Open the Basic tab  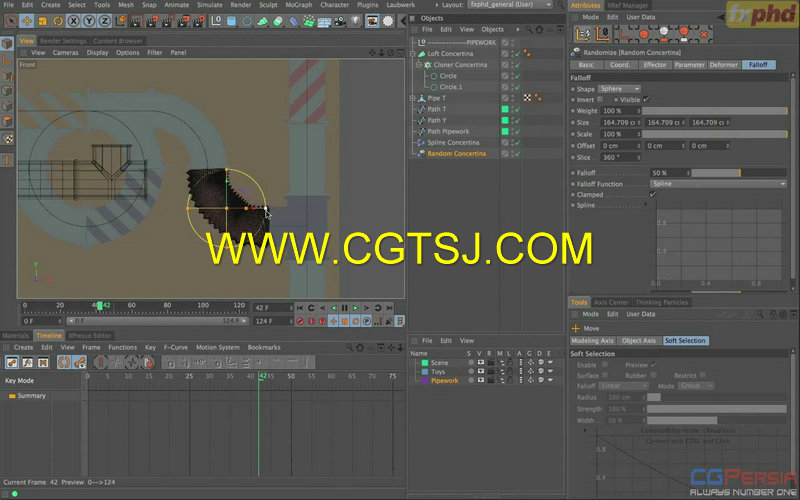(586, 65)
